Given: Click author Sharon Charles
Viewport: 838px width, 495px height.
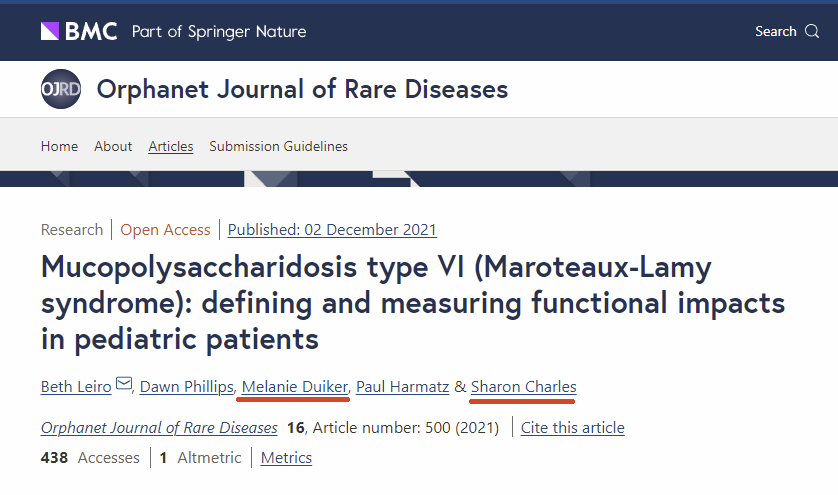Looking at the screenshot, I should coord(523,386).
